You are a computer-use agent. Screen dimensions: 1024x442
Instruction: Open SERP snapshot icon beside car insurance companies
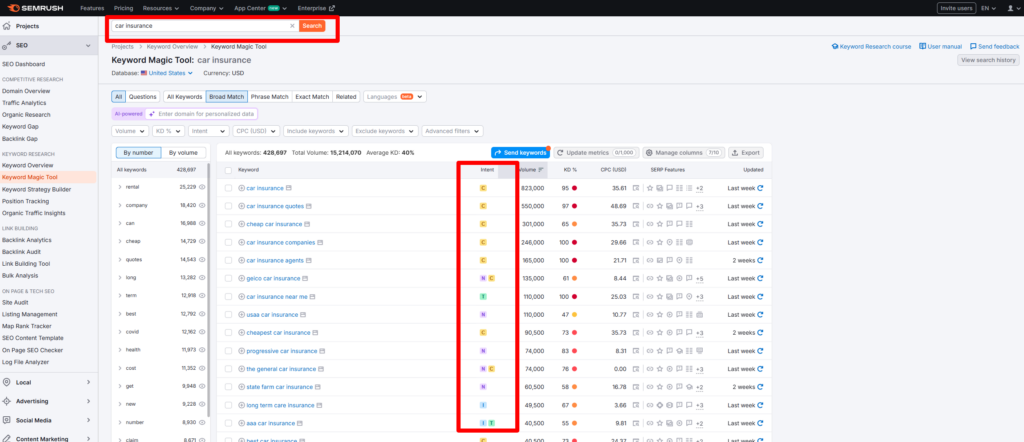(x=321, y=242)
